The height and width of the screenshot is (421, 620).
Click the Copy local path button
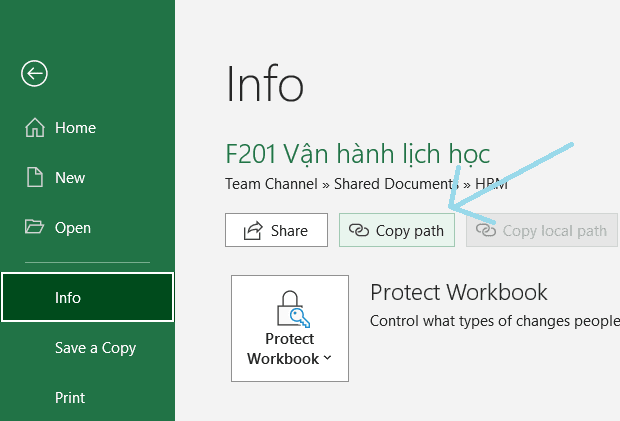pos(542,230)
